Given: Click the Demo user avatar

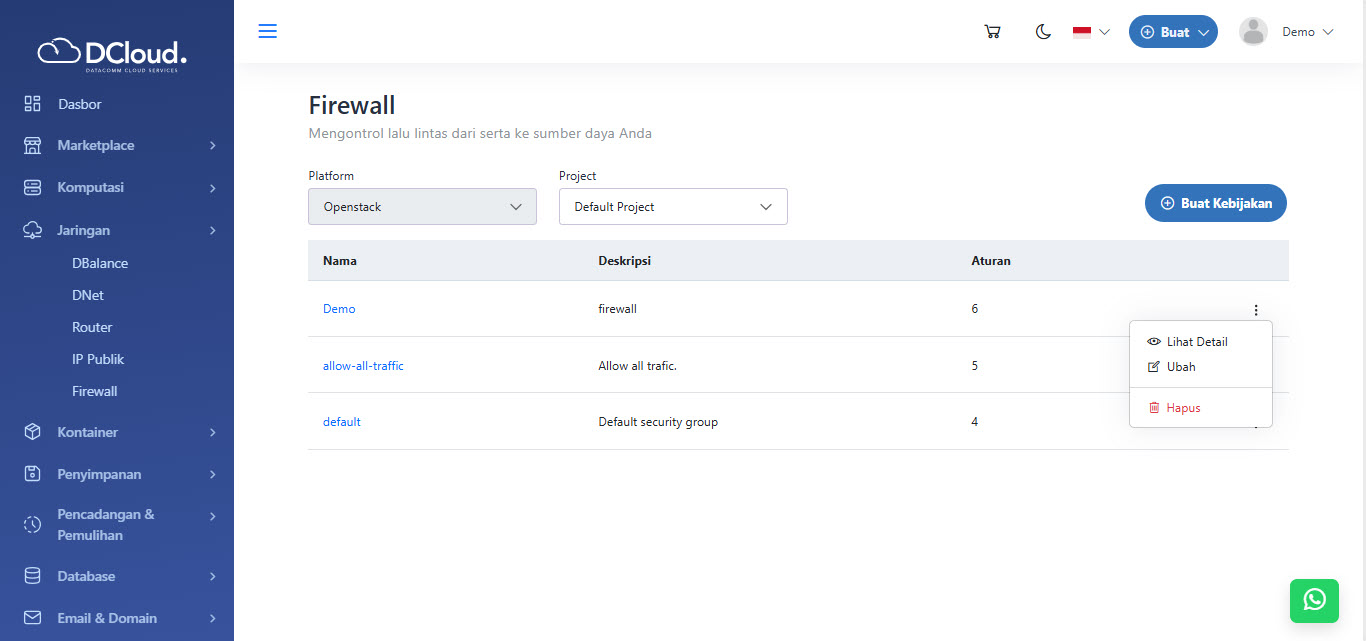Looking at the screenshot, I should (1253, 32).
